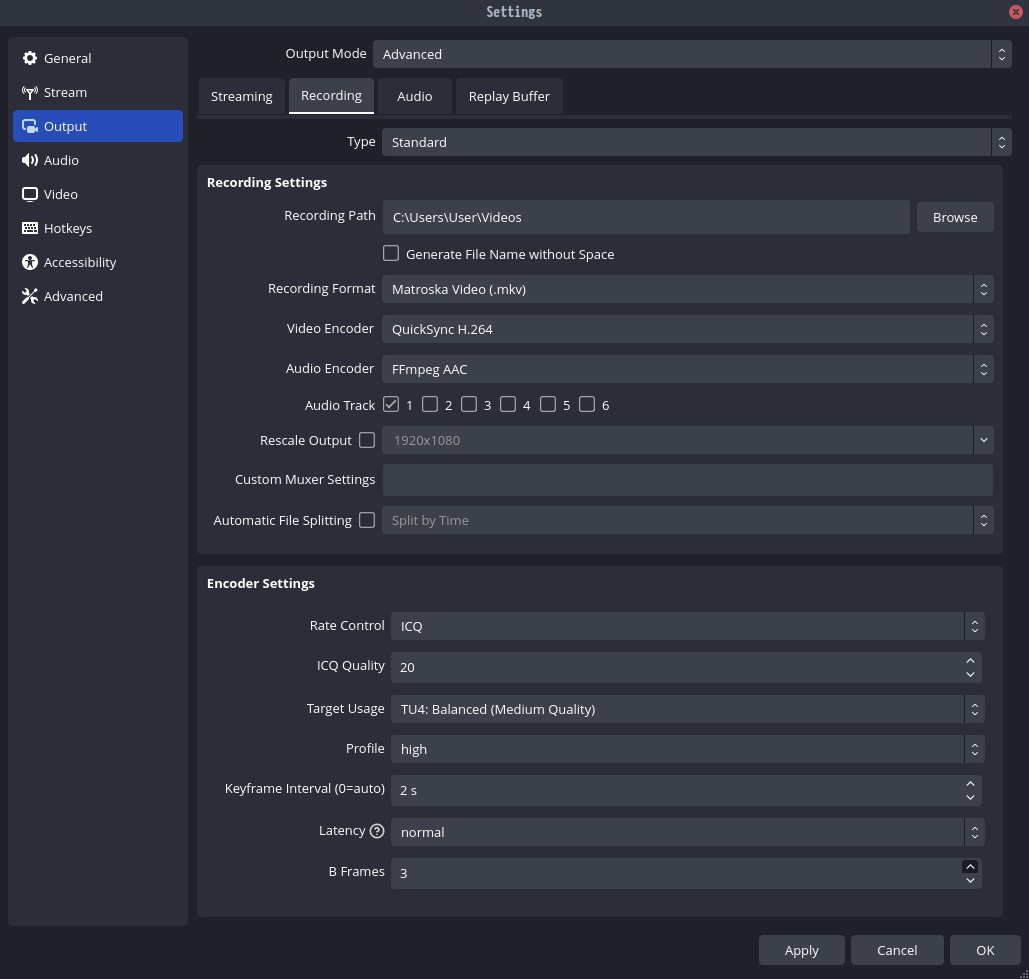Click the Audio speaker icon in sidebar
Image resolution: width=1029 pixels, height=979 pixels.
[x=30, y=161]
